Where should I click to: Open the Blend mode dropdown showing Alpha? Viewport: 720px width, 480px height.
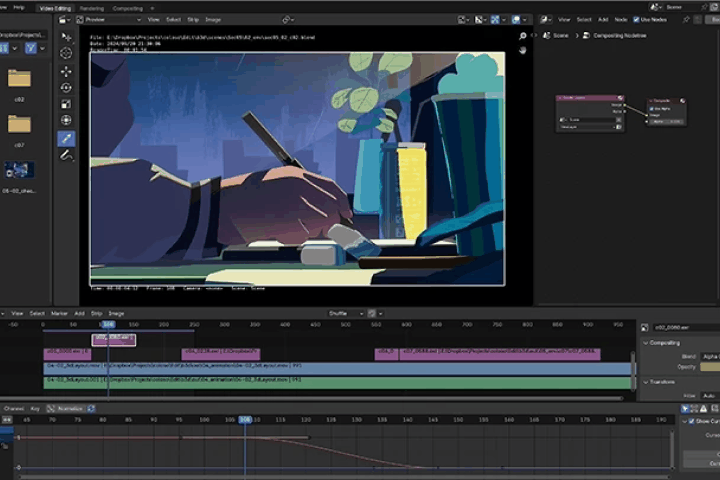710,356
